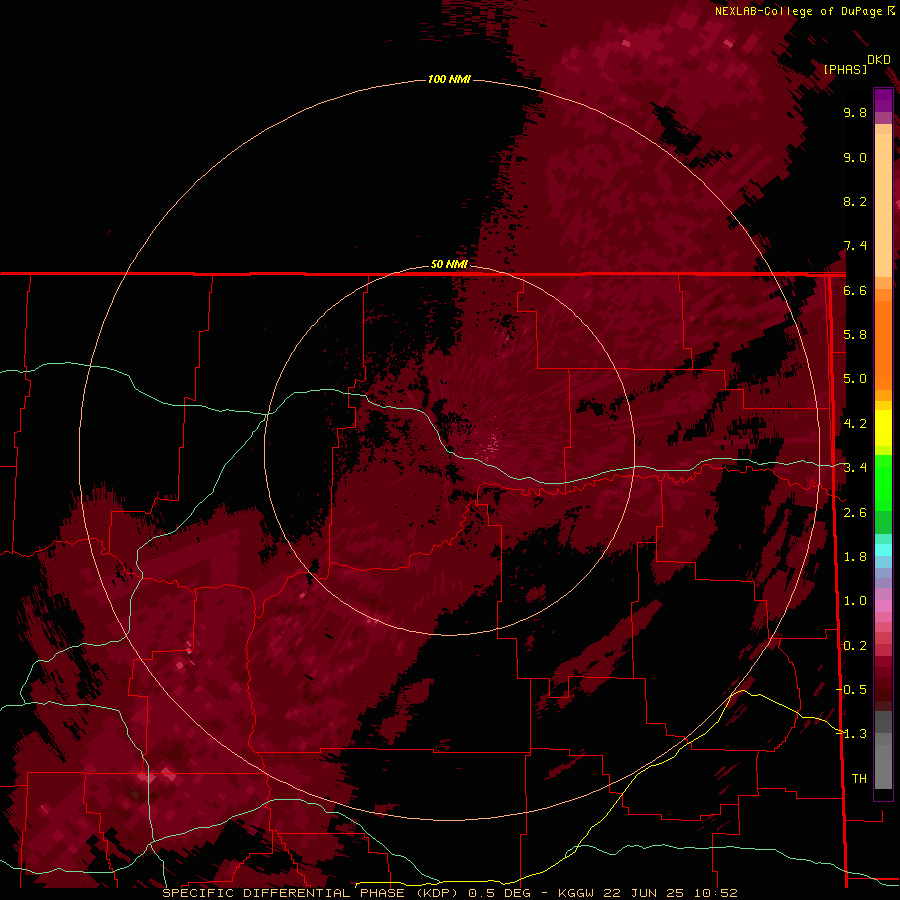Click the [PHAS] legend label

(x=845, y=69)
